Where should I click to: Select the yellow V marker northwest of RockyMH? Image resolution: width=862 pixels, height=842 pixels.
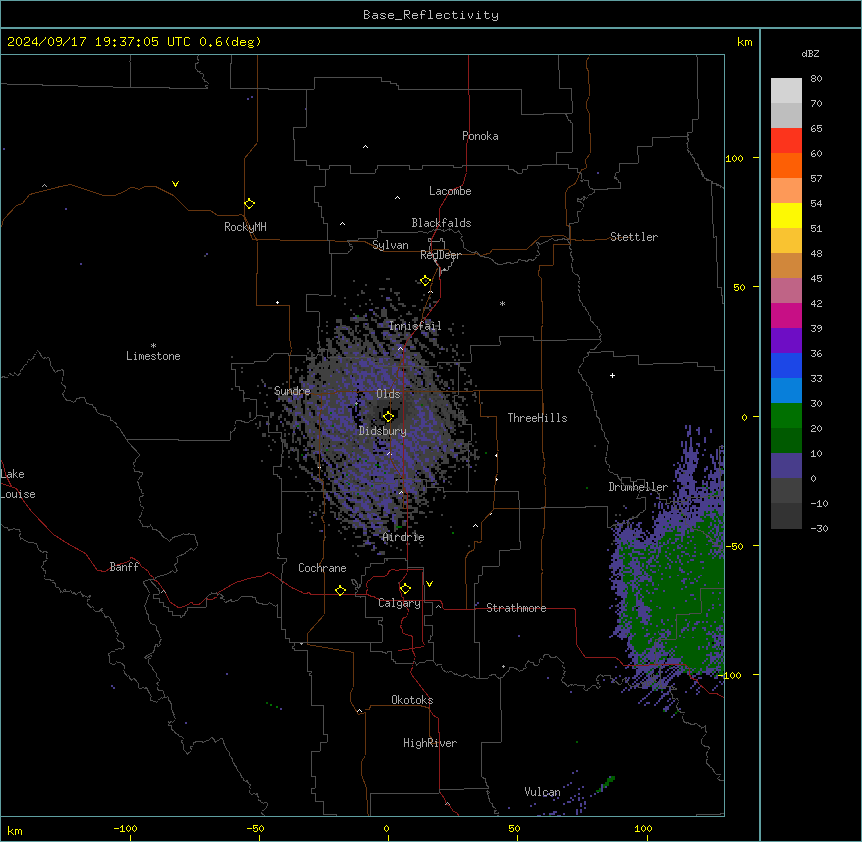tap(175, 184)
